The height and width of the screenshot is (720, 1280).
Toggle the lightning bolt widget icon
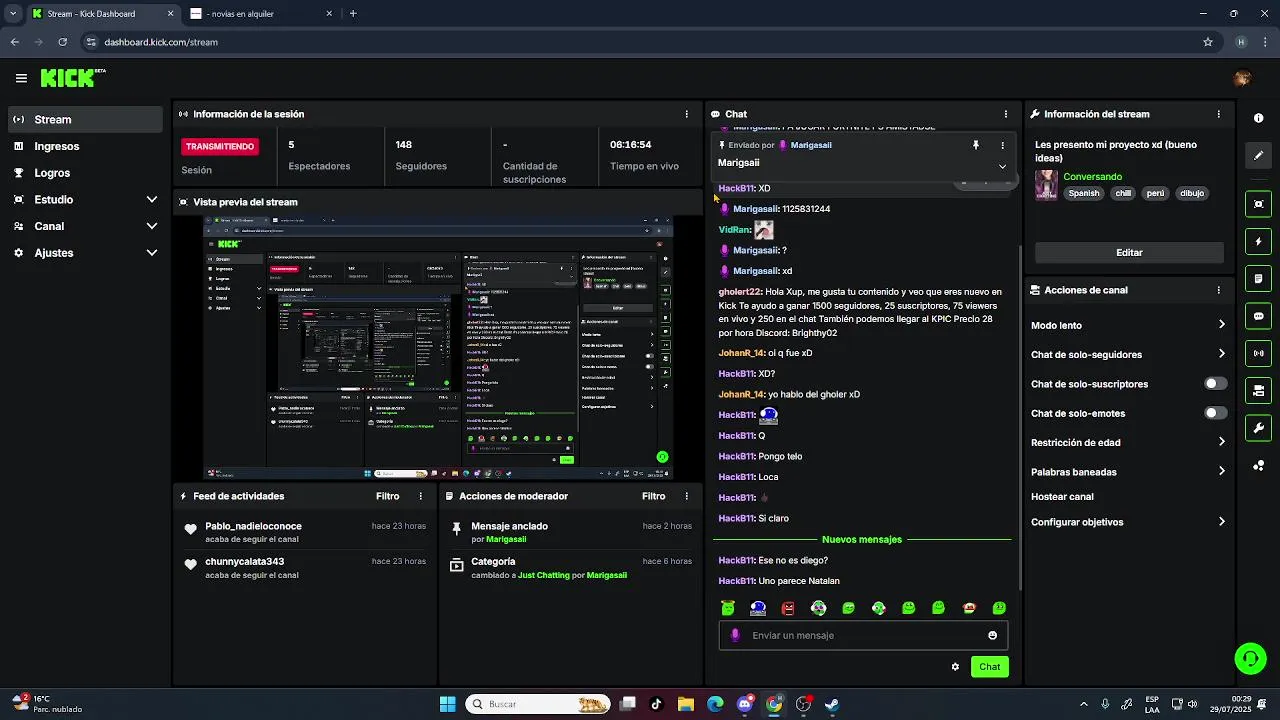(1258, 241)
